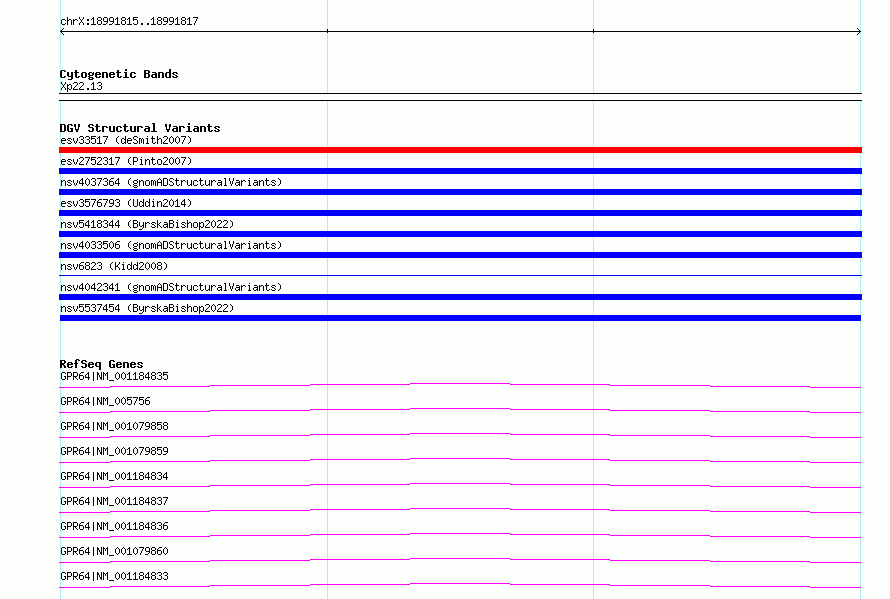Screen dimensions: 890x599
Task: Click the magenta line under GPR64|NM_001184834
Action: point(460,485)
